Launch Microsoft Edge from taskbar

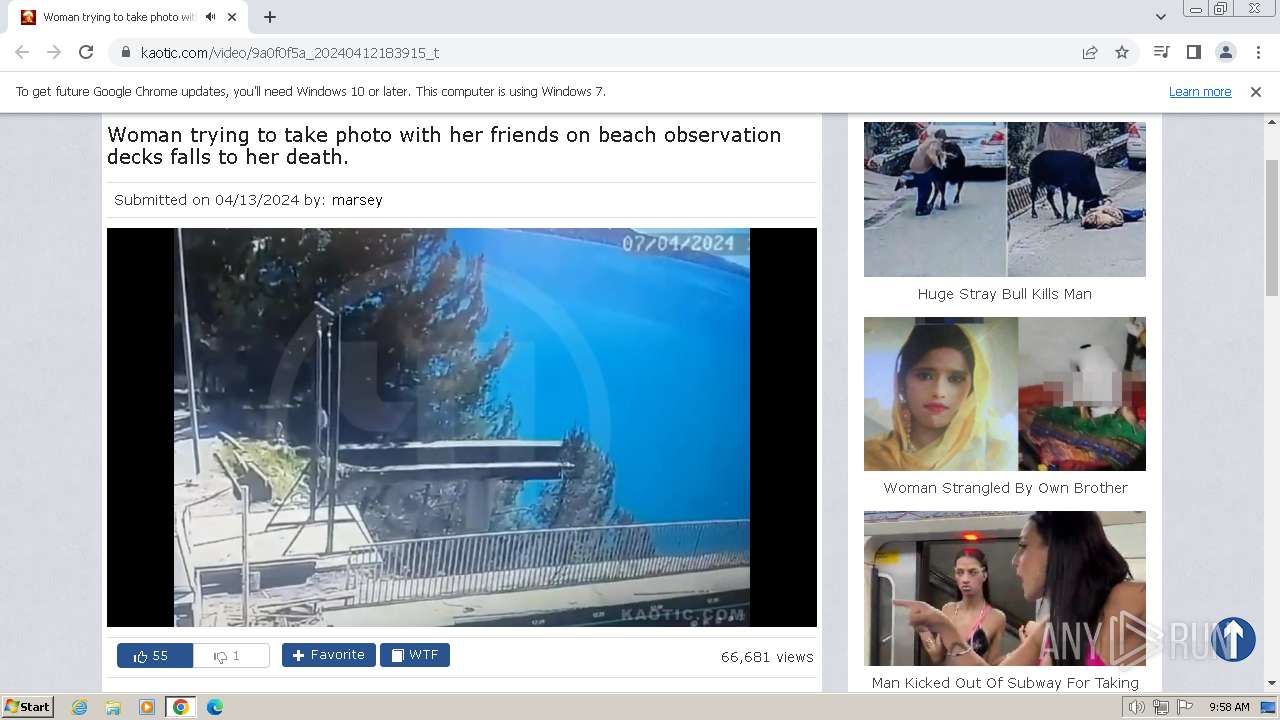[x=214, y=707]
